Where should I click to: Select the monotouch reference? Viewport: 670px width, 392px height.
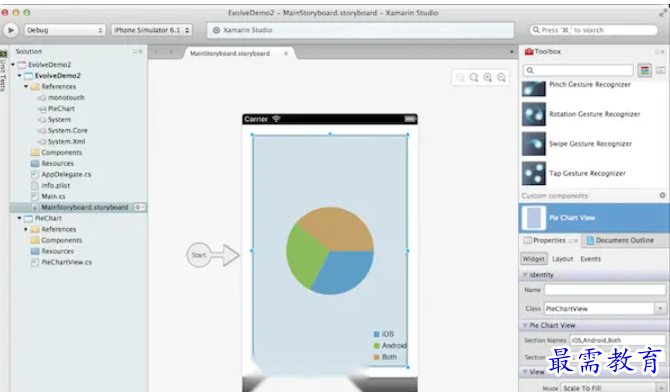coord(66,97)
